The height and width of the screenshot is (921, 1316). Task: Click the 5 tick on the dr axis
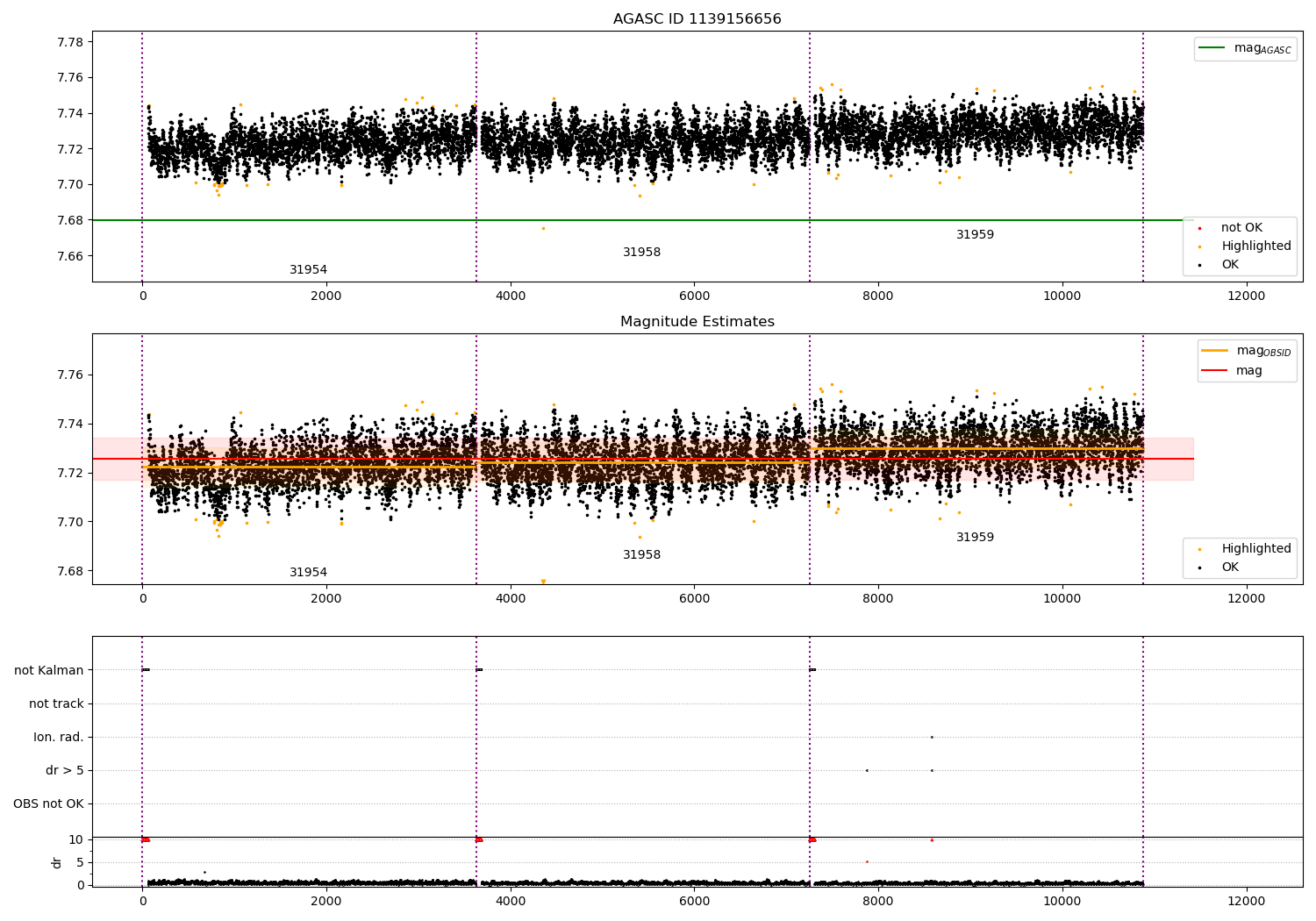pos(81,862)
